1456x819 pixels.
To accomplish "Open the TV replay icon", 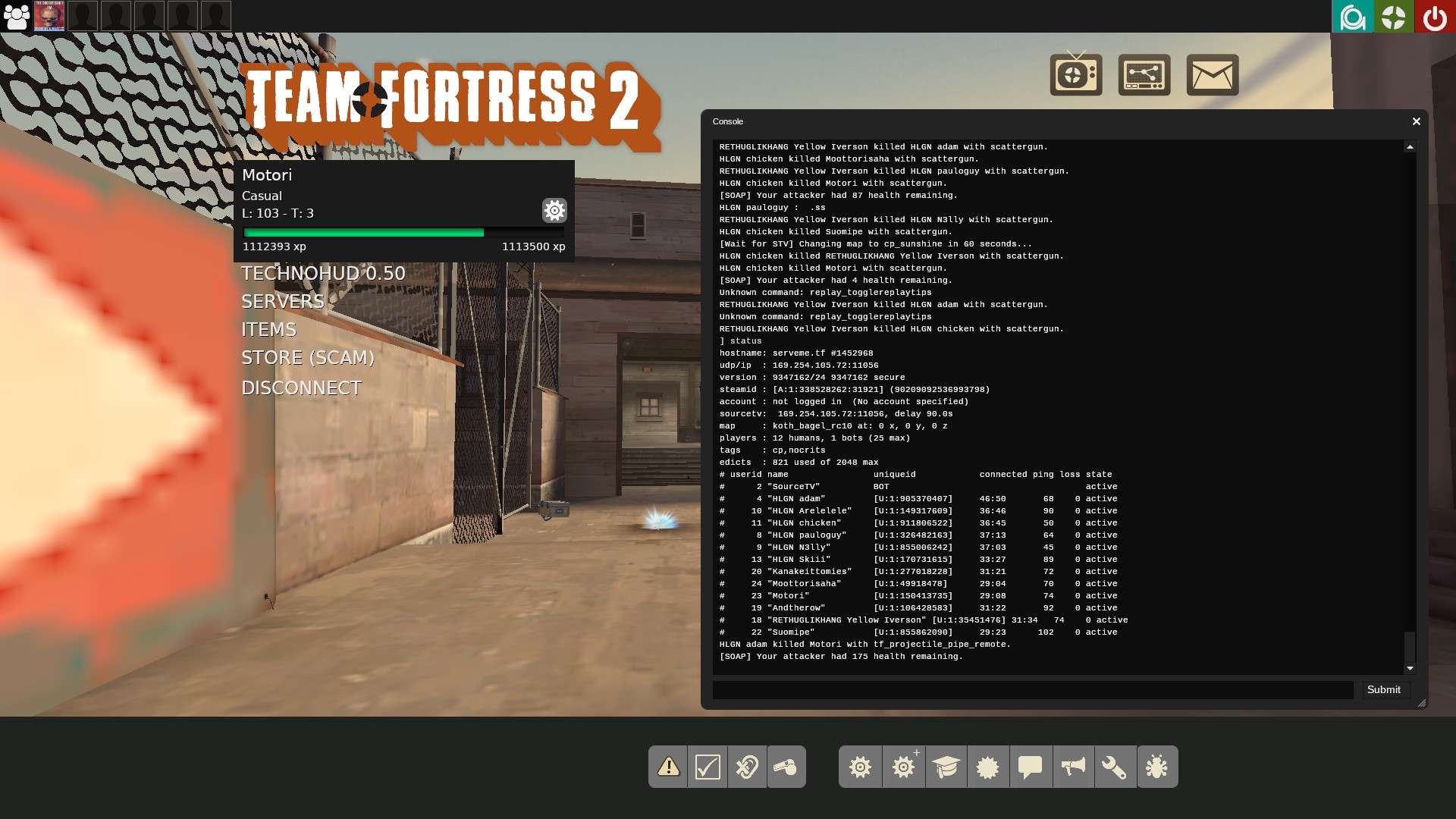I will (x=1076, y=74).
